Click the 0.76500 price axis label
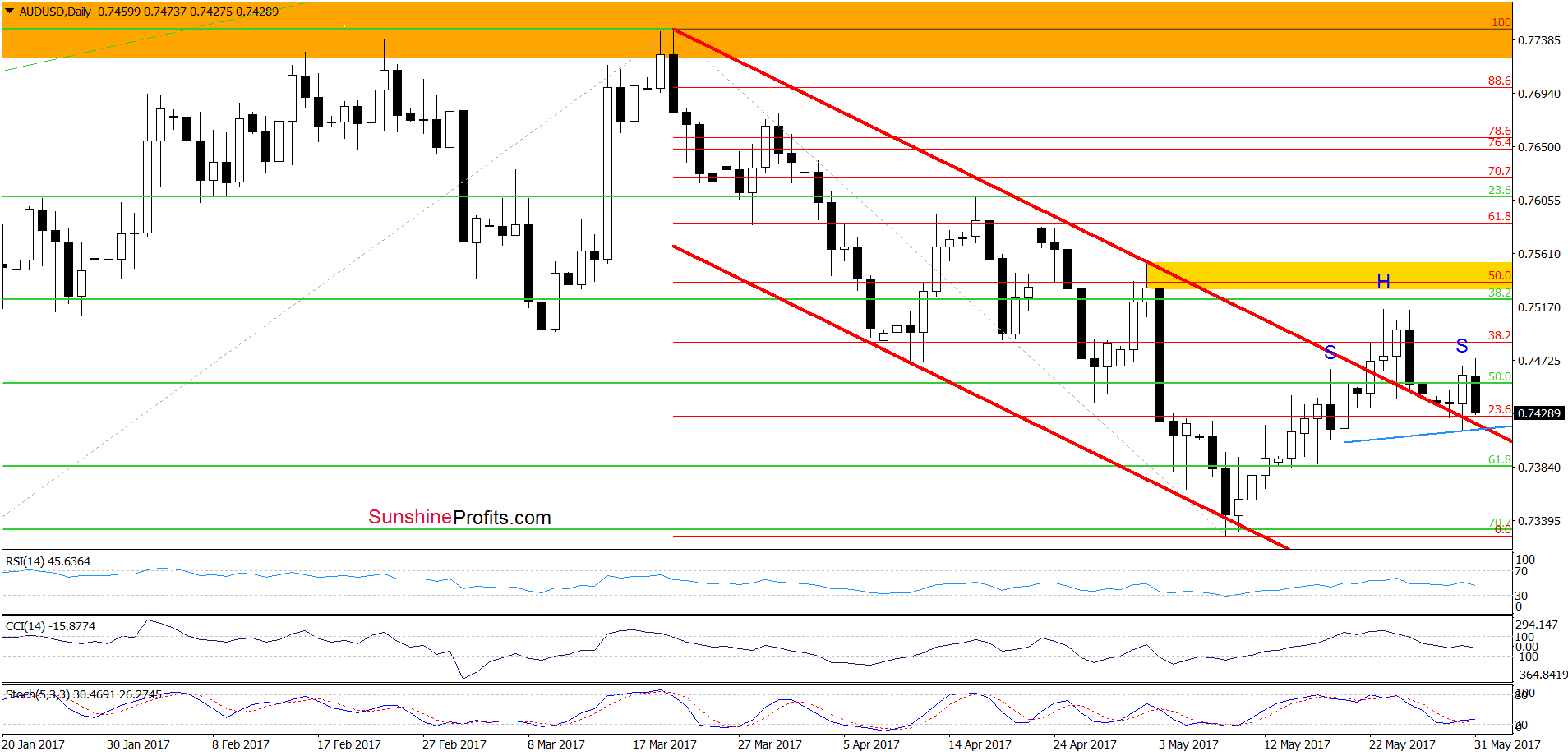The width and height of the screenshot is (1568, 756). click(x=1538, y=147)
